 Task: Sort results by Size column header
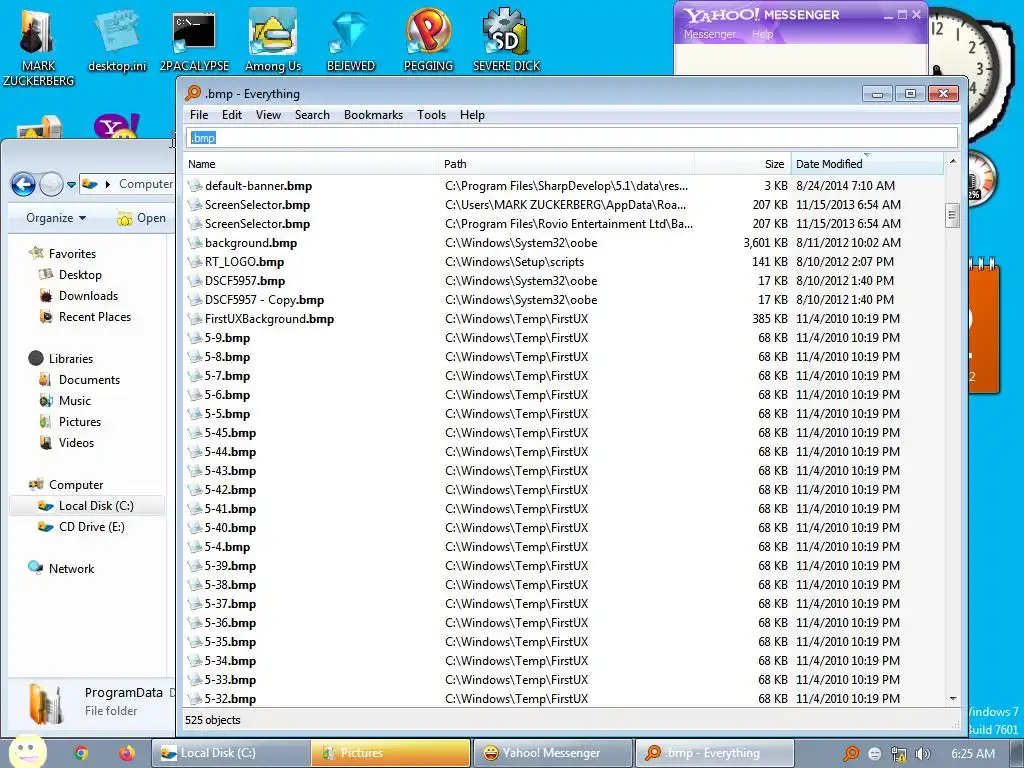point(742,164)
